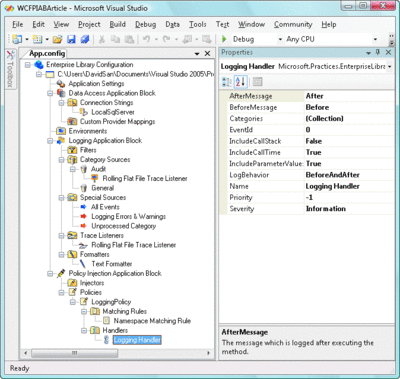Close the App.config document tab
Screen dimensions: 400x379
tap(207, 53)
